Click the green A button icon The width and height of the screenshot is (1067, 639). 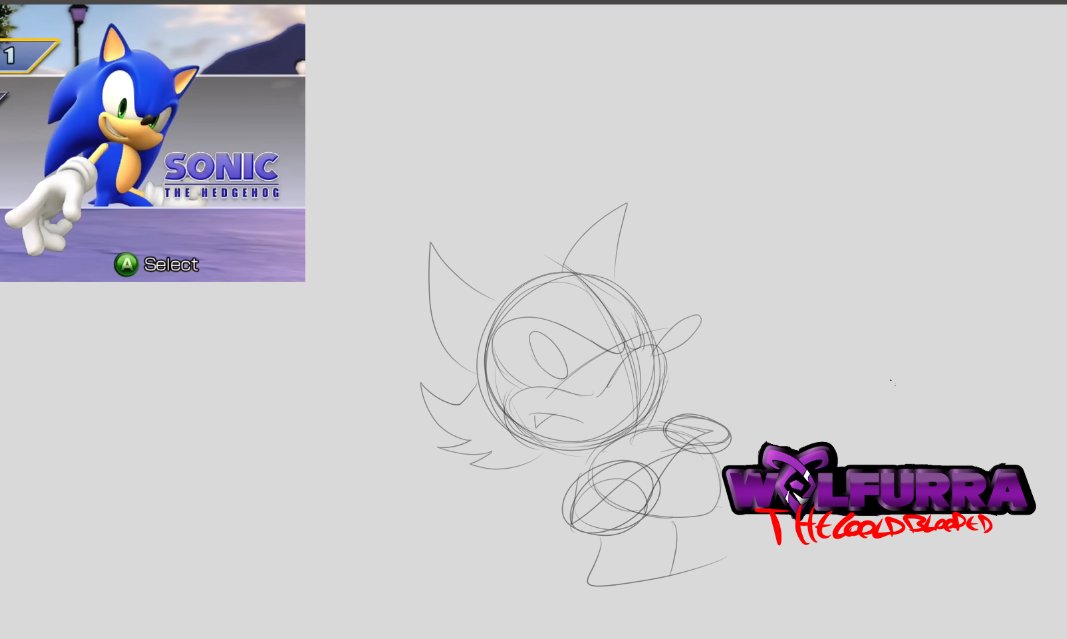coord(126,264)
